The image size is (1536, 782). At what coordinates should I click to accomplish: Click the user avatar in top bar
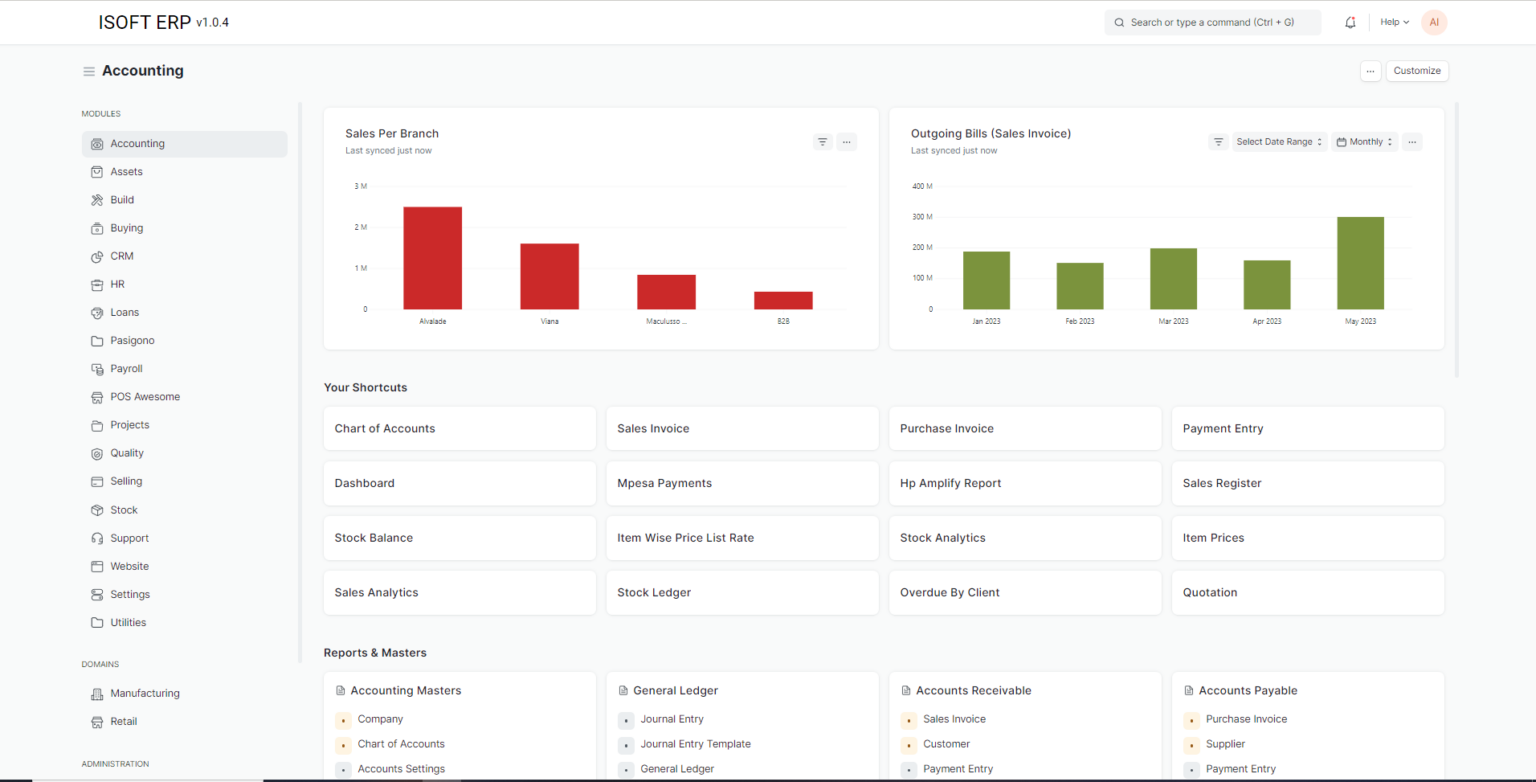[x=1434, y=22]
